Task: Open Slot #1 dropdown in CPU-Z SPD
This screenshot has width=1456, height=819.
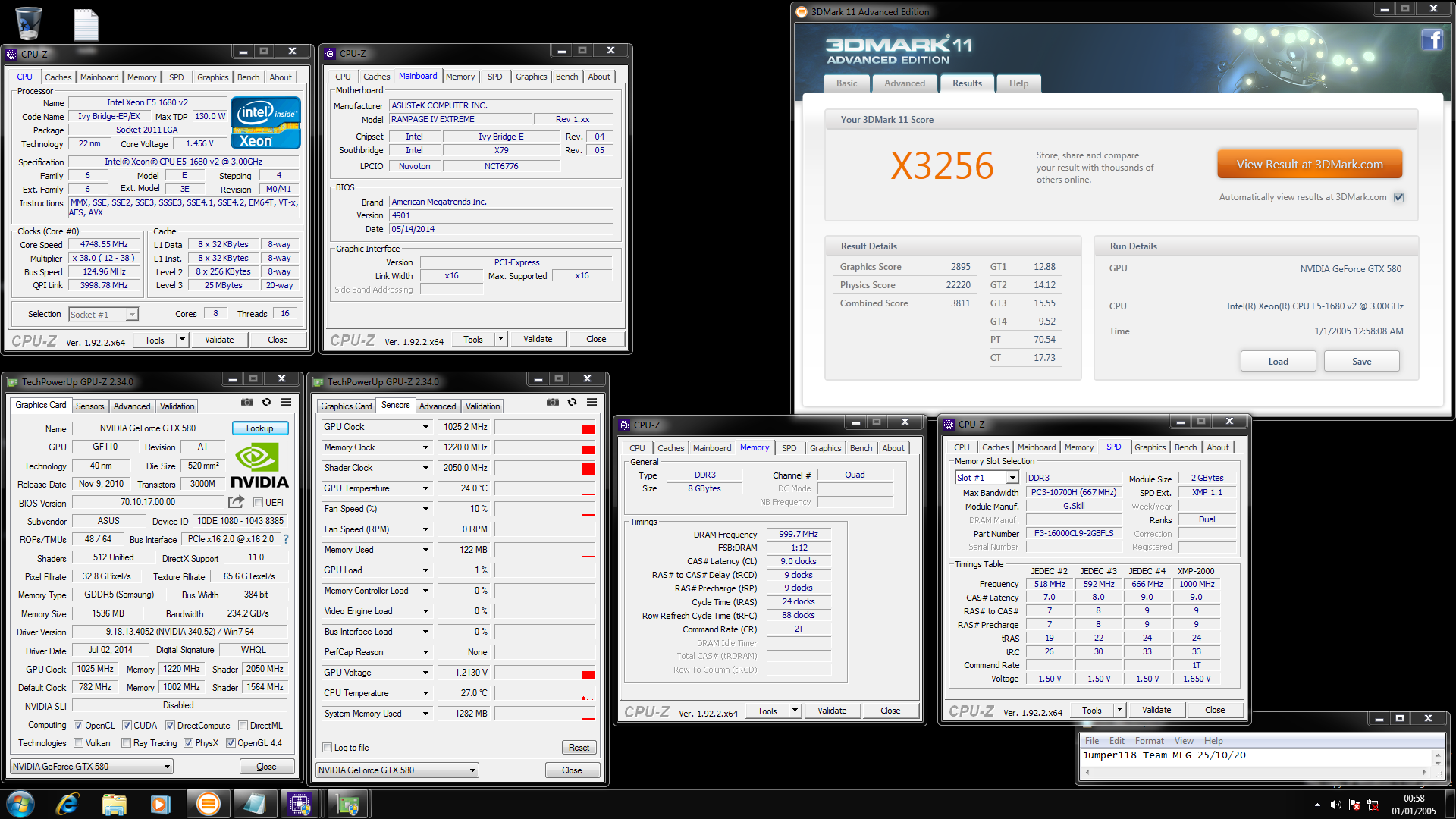Action: coord(987,478)
